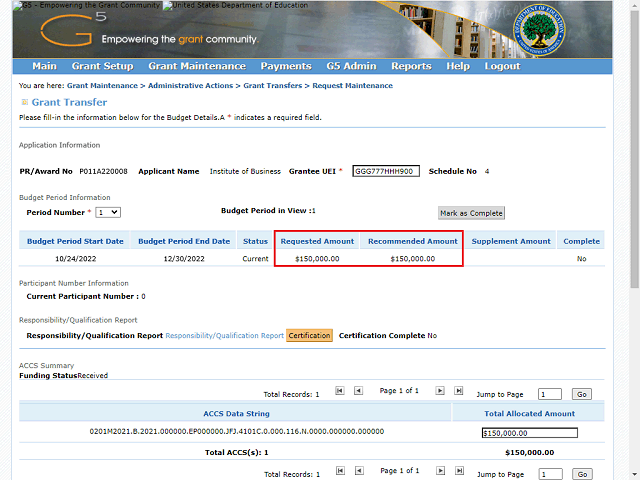Go to previous page in lower pagination

(x=359, y=471)
